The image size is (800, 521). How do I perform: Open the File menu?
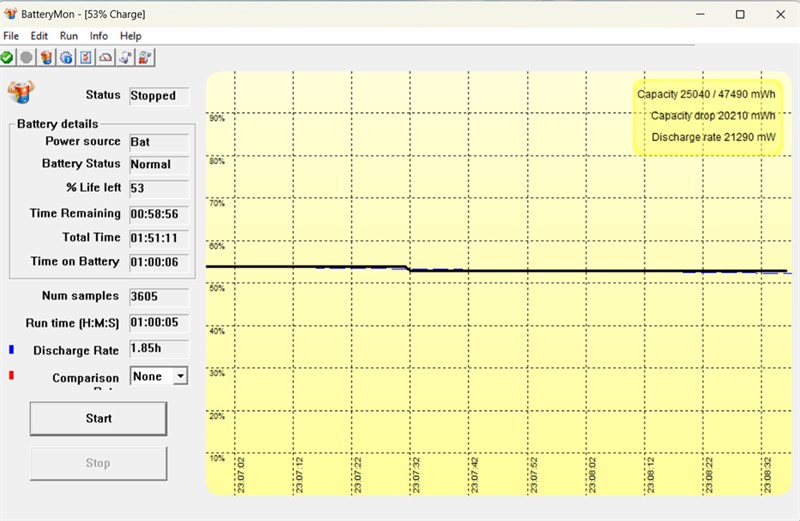pyautogui.click(x=11, y=36)
